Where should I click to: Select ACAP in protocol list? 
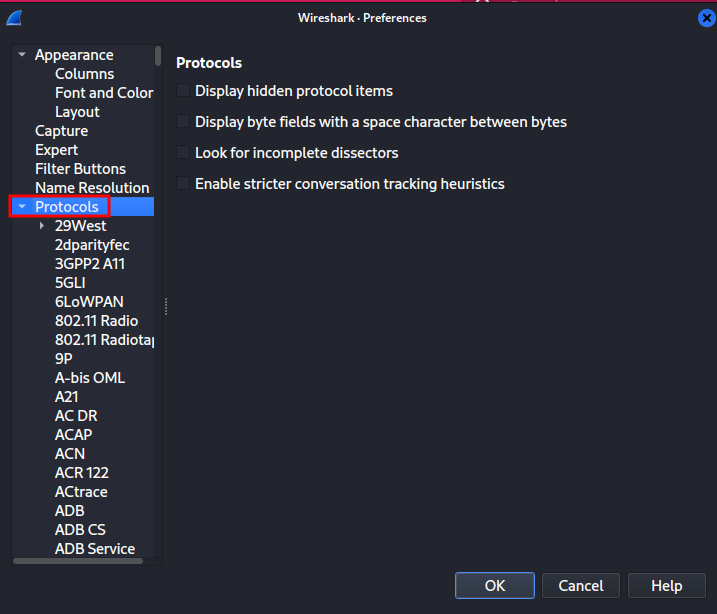coord(74,435)
